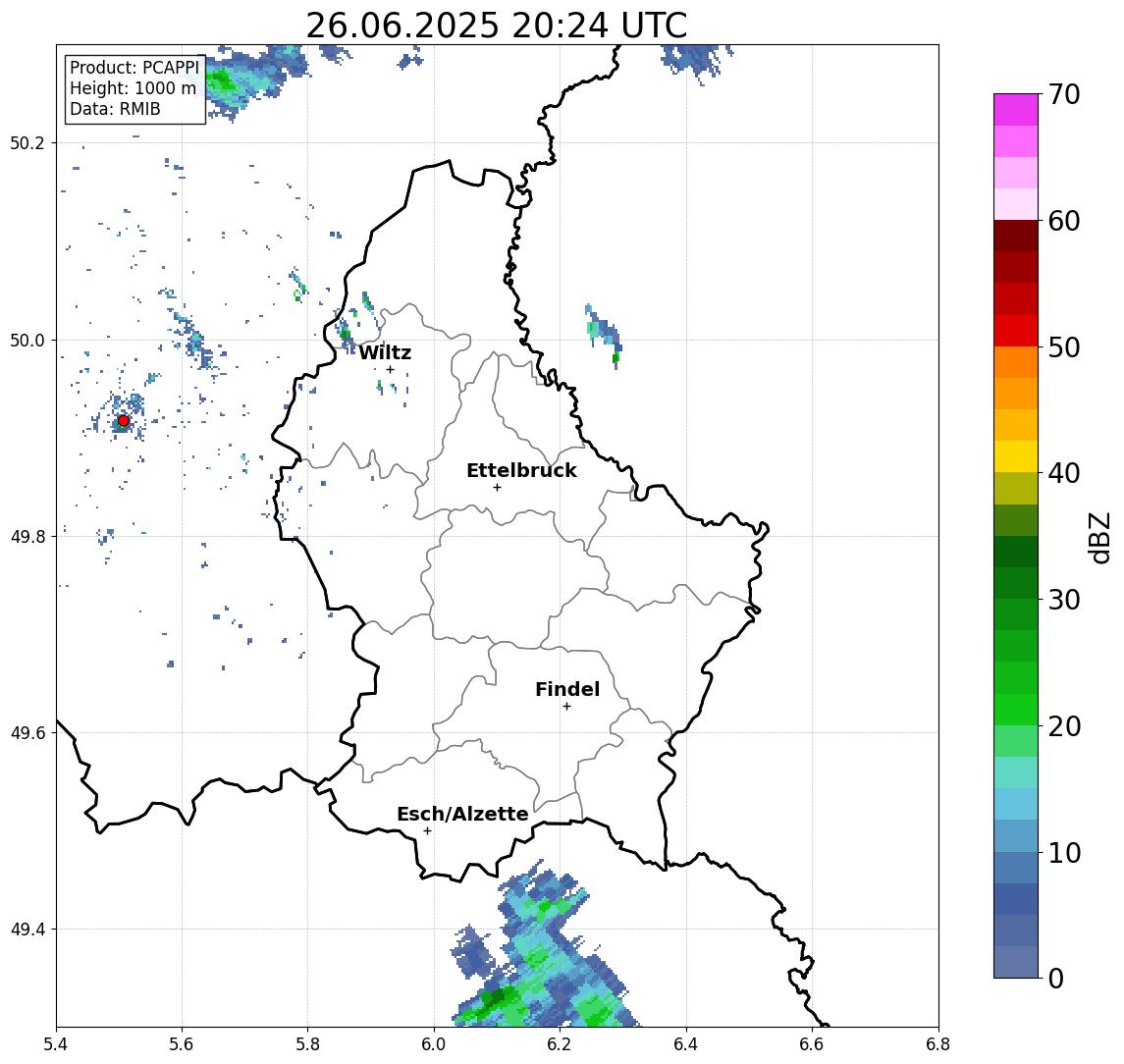Image resolution: width=1124 pixels, height=1064 pixels.
Task: Click the longitude tick label 6.0
Action: pyautogui.click(x=435, y=1044)
